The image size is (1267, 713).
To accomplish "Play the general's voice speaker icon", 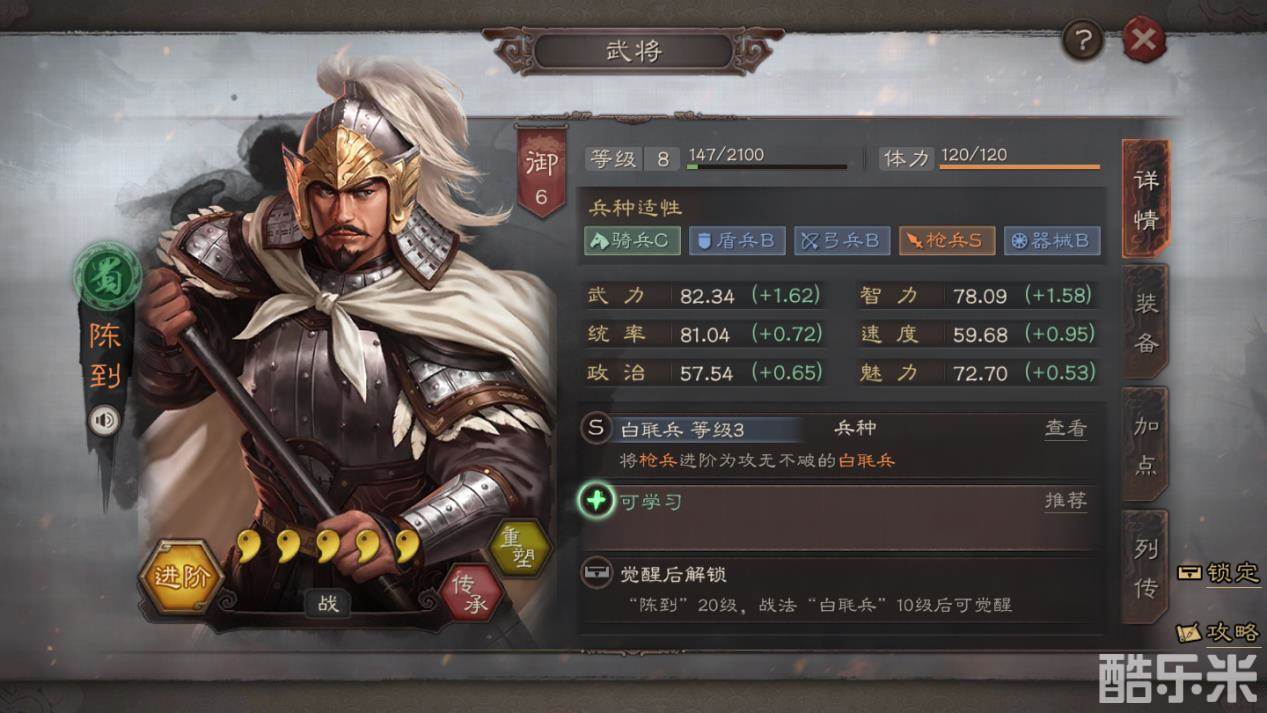I will [x=104, y=420].
